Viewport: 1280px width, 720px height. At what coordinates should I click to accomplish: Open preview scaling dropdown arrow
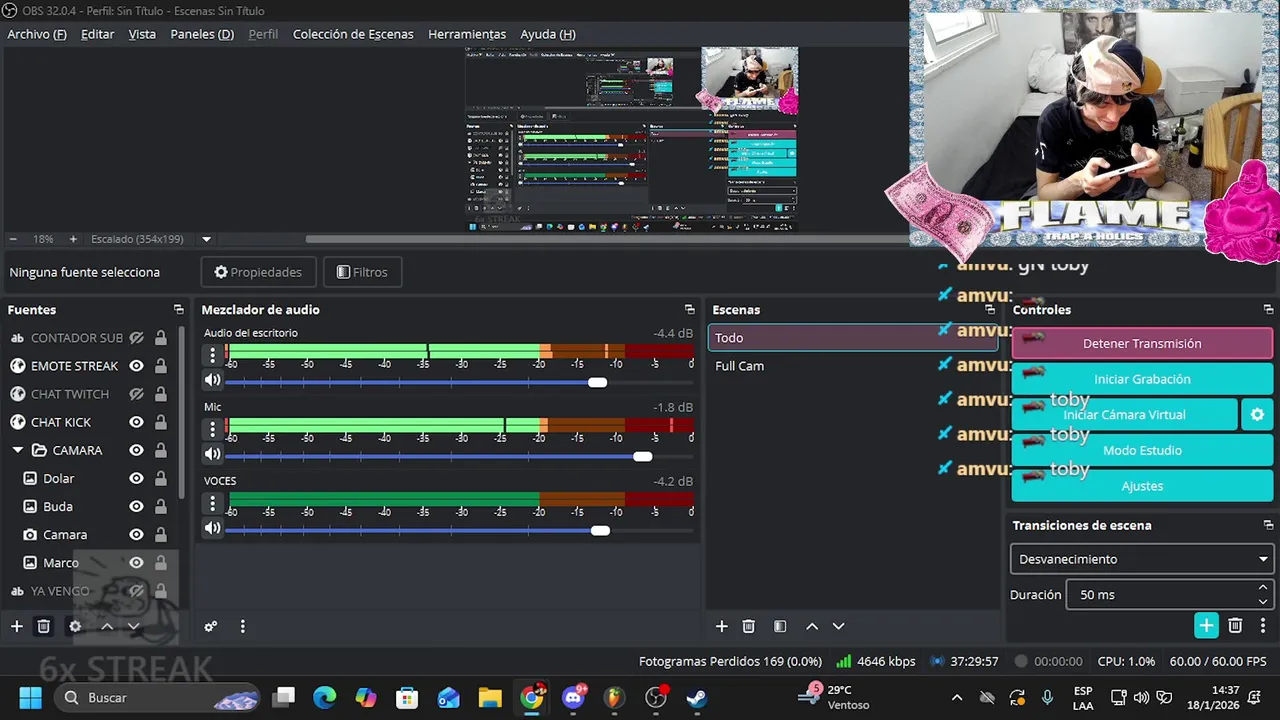pyautogui.click(x=207, y=239)
